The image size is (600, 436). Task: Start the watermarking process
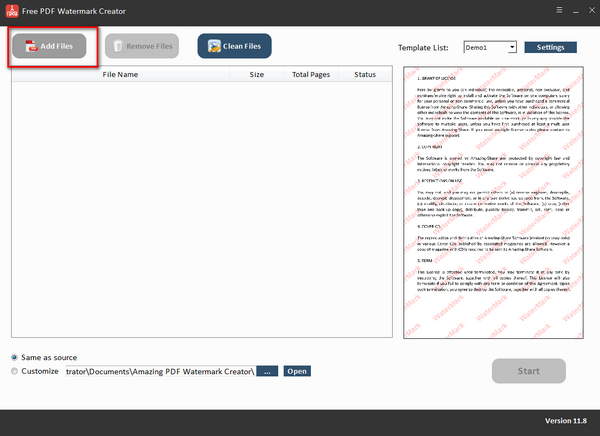pos(529,371)
